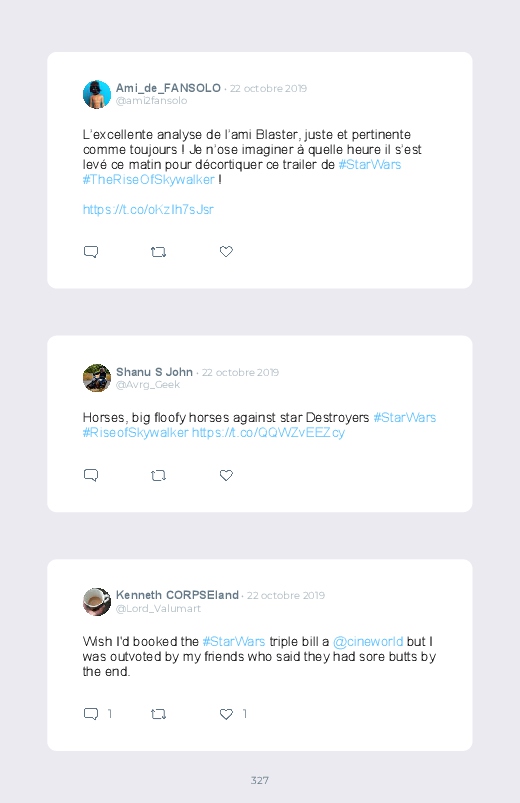Like the Kenneth CORPSEland tweet
This screenshot has height=803, width=520.
coord(226,714)
